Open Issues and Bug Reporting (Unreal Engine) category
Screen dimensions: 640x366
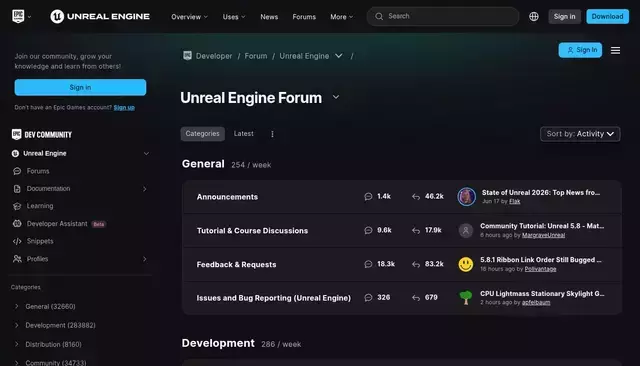click(x=273, y=298)
